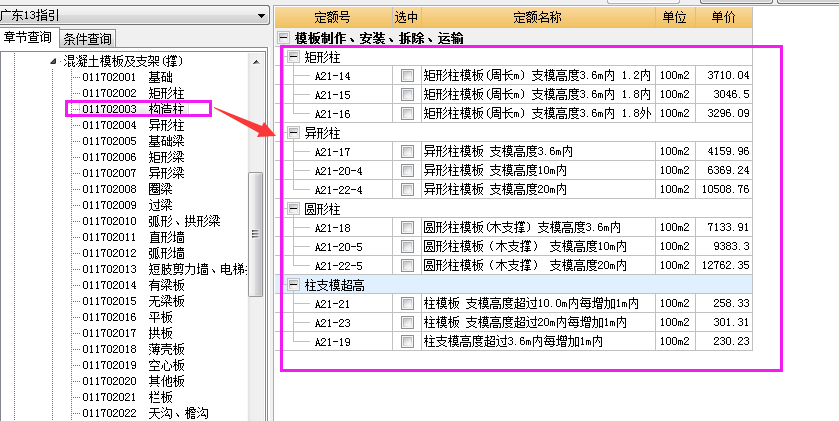This screenshot has width=839, height=421.
Task: Click the 单价 column header
Action: (724, 18)
